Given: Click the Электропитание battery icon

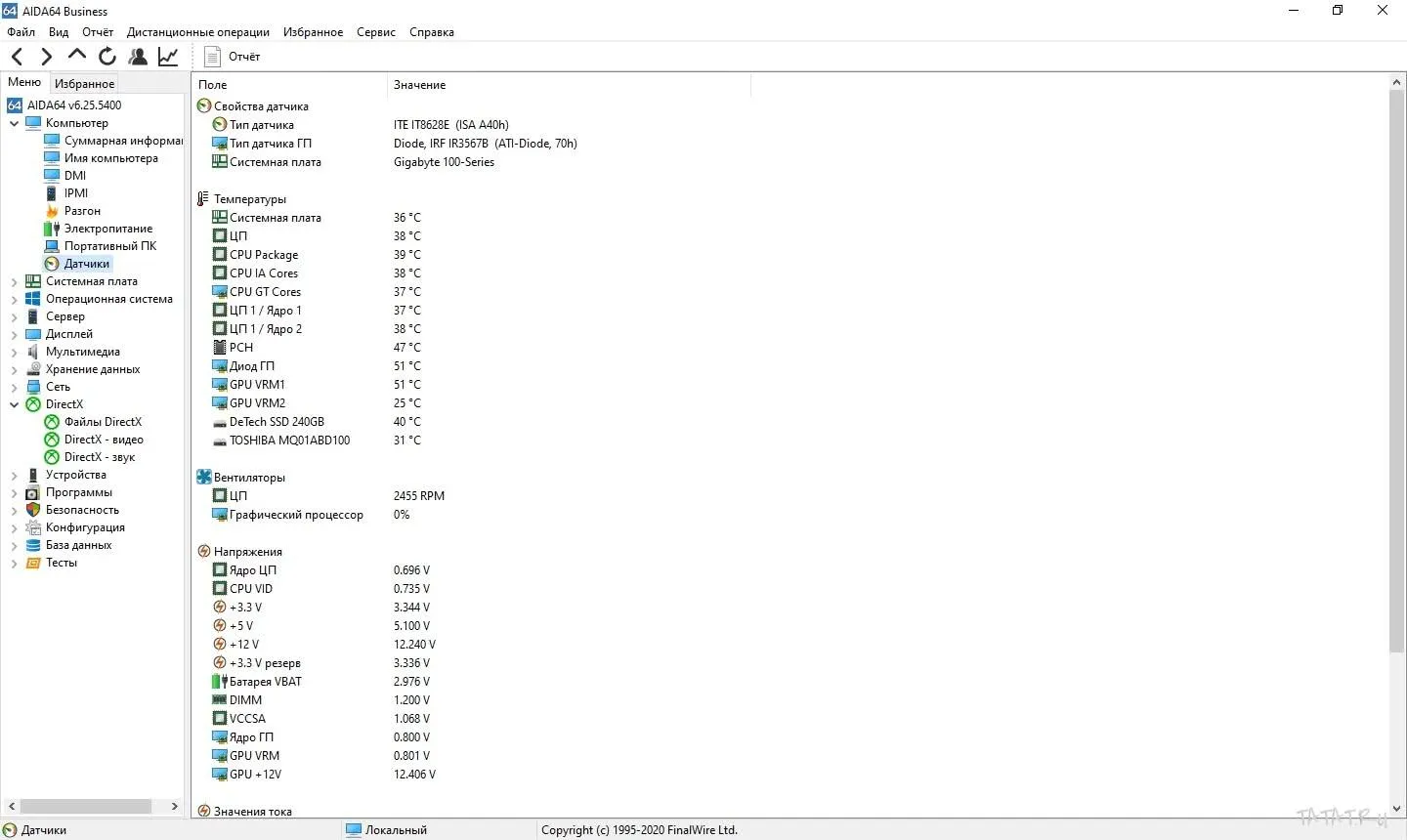Looking at the screenshot, I should coord(52,229).
